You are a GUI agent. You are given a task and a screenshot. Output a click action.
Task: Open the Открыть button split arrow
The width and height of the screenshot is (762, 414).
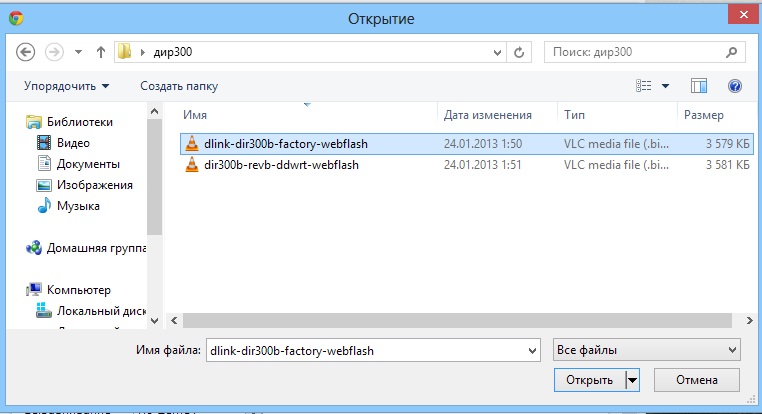pos(632,380)
